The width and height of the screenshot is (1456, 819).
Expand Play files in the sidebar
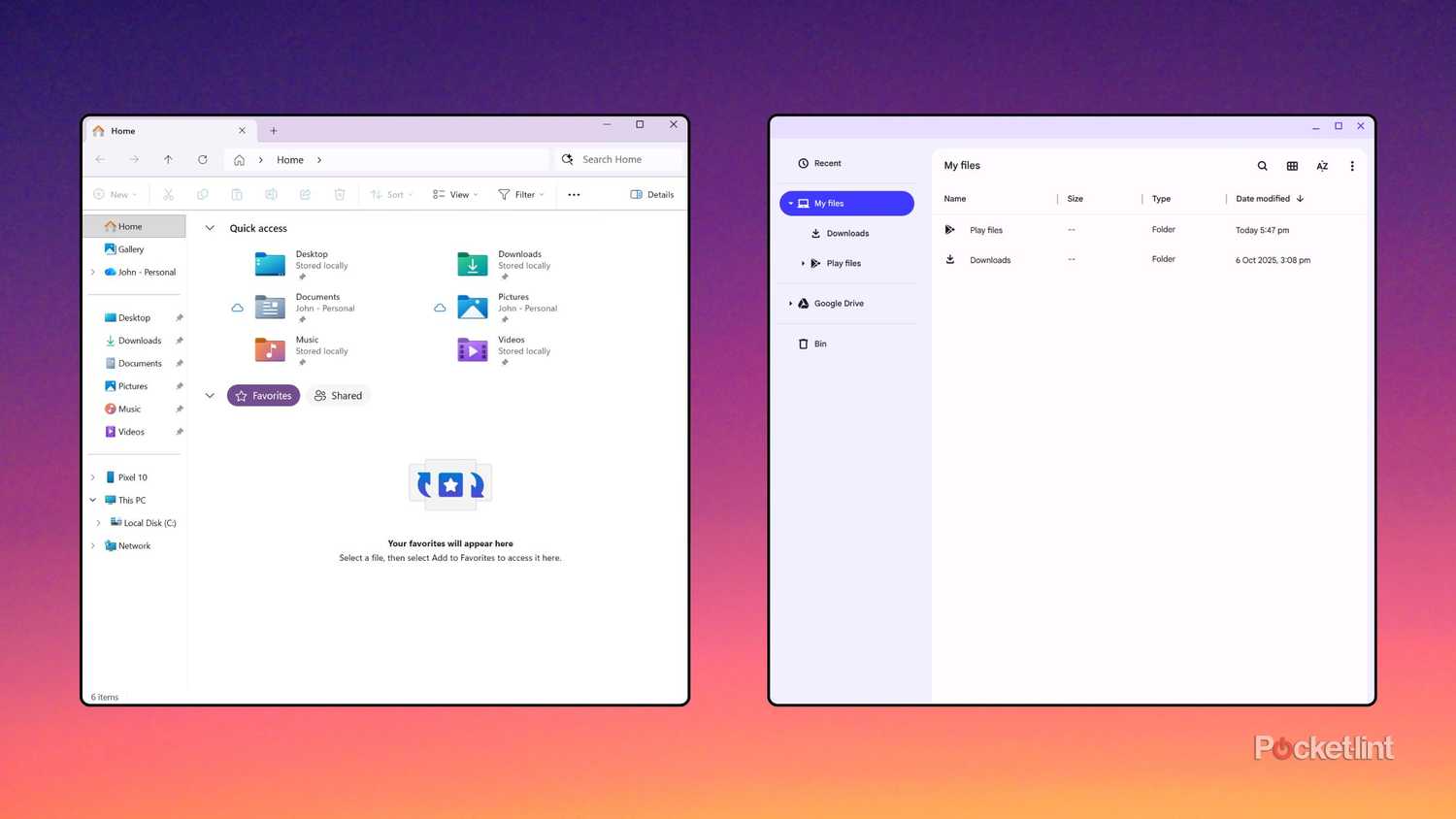pyautogui.click(x=803, y=263)
